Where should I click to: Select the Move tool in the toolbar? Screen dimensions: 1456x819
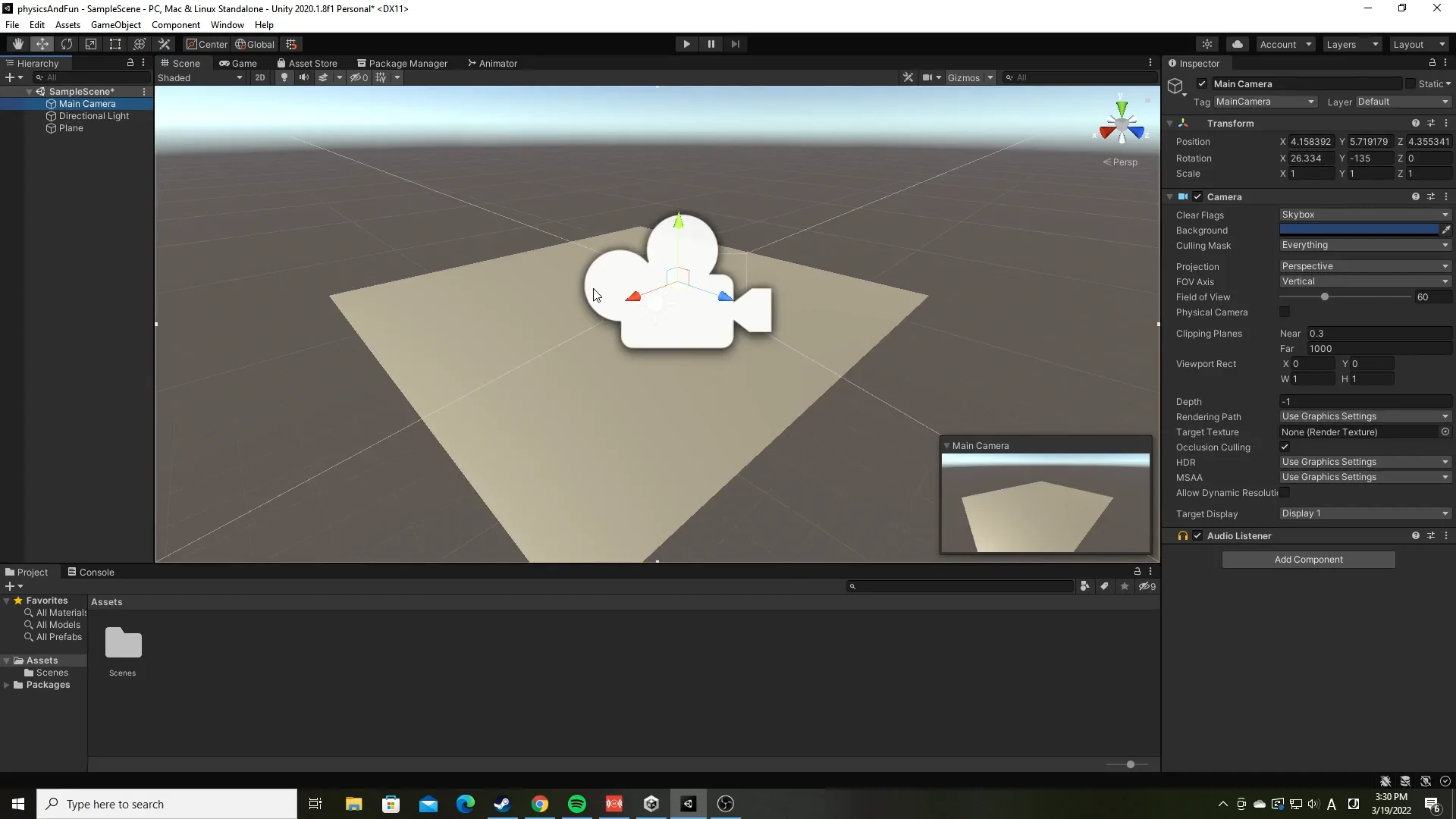point(42,43)
